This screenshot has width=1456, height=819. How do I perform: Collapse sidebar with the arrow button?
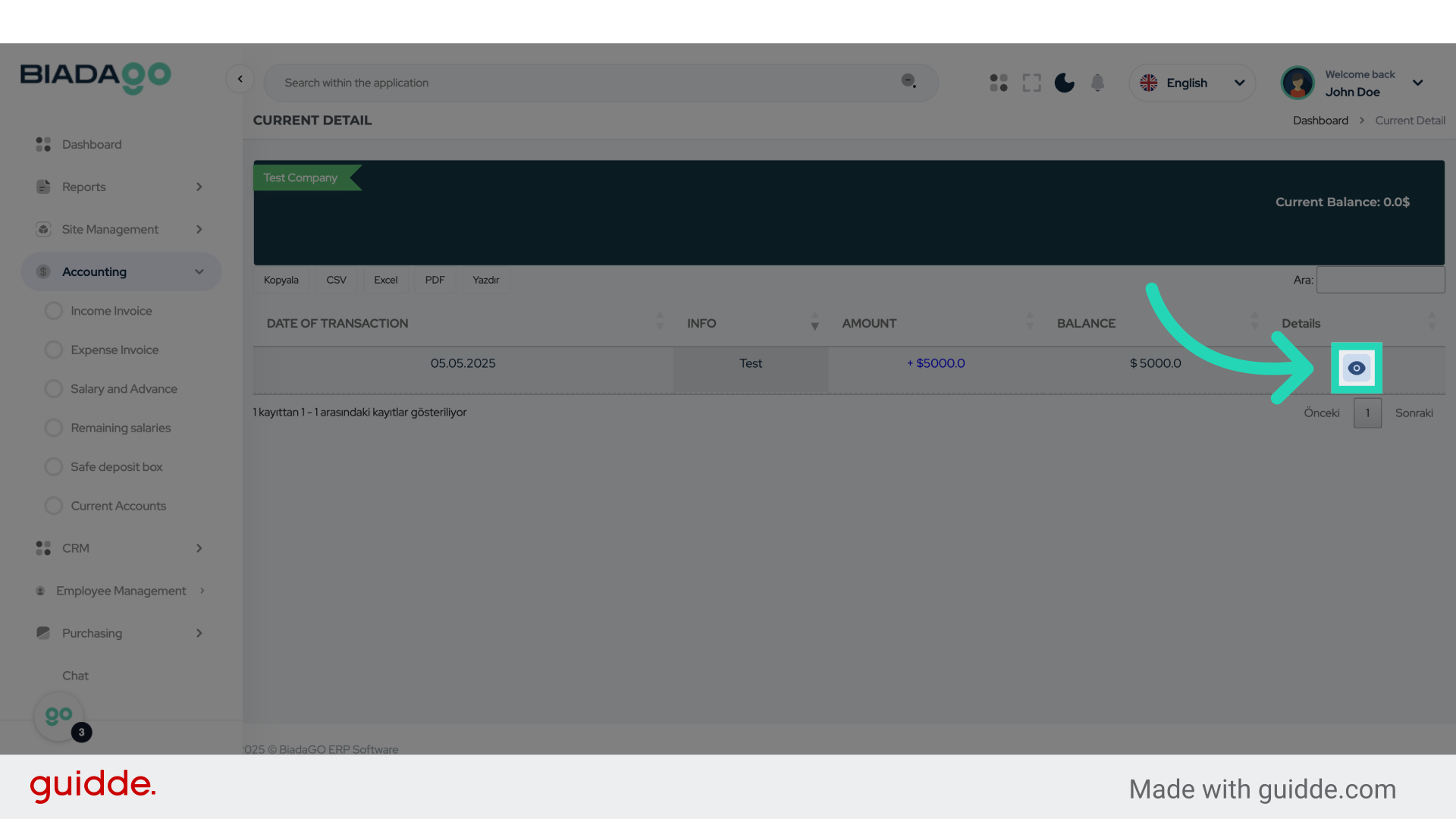click(x=240, y=79)
